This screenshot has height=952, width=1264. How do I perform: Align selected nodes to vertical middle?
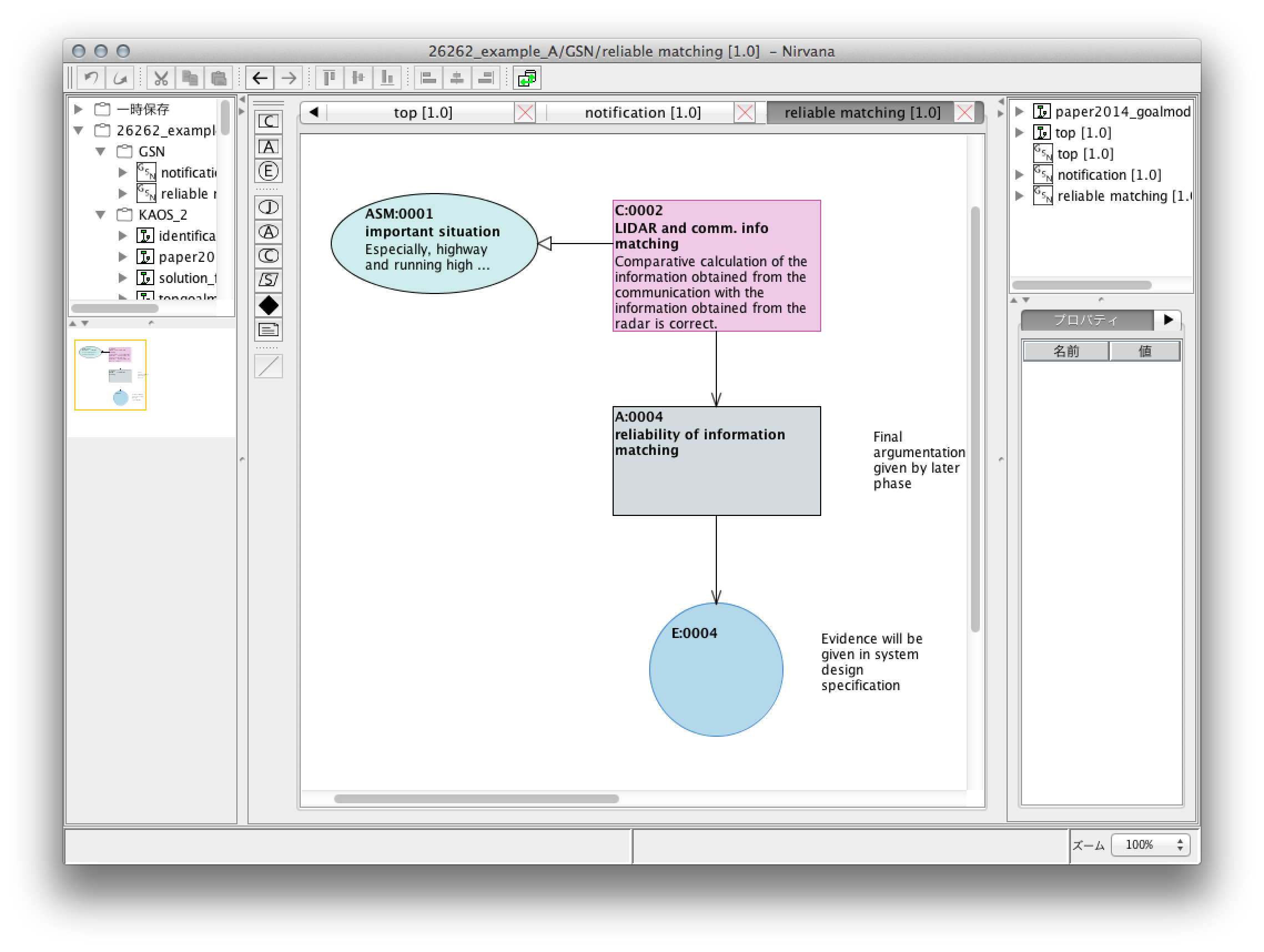(358, 78)
